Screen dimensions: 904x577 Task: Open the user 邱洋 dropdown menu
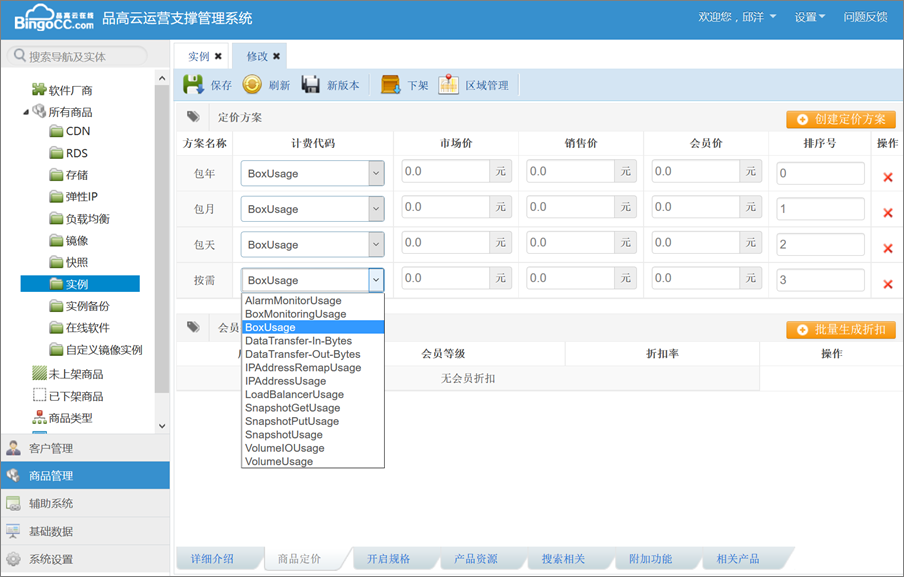pyautogui.click(x=737, y=17)
